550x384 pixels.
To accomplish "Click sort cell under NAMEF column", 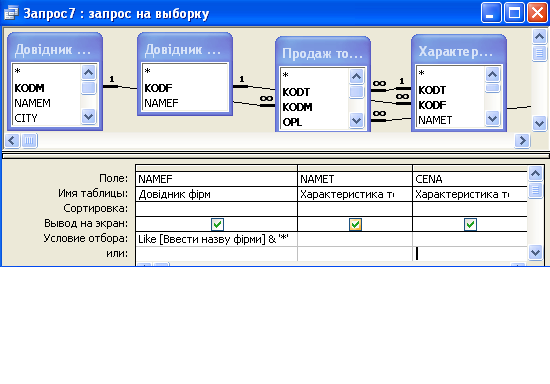I will (x=216, y=209).
